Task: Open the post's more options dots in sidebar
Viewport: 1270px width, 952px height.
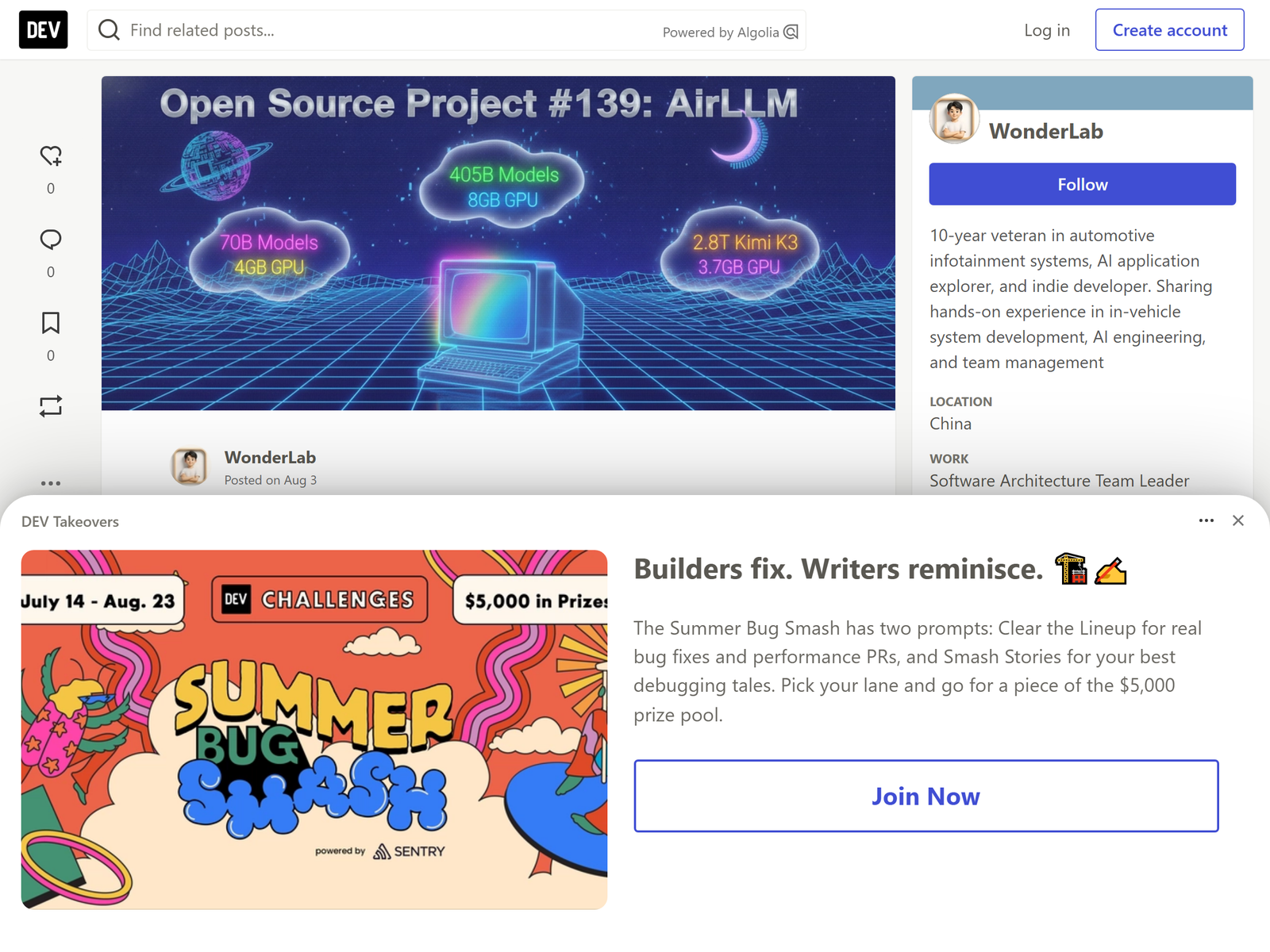Action: [x=51, y=482]
